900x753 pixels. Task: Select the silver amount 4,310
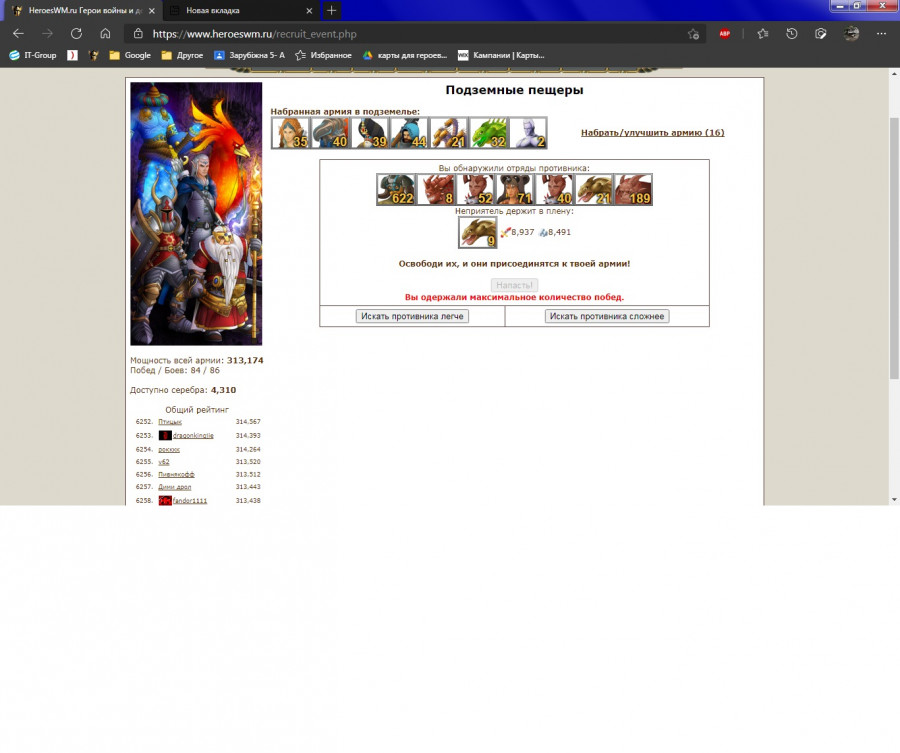223,390
